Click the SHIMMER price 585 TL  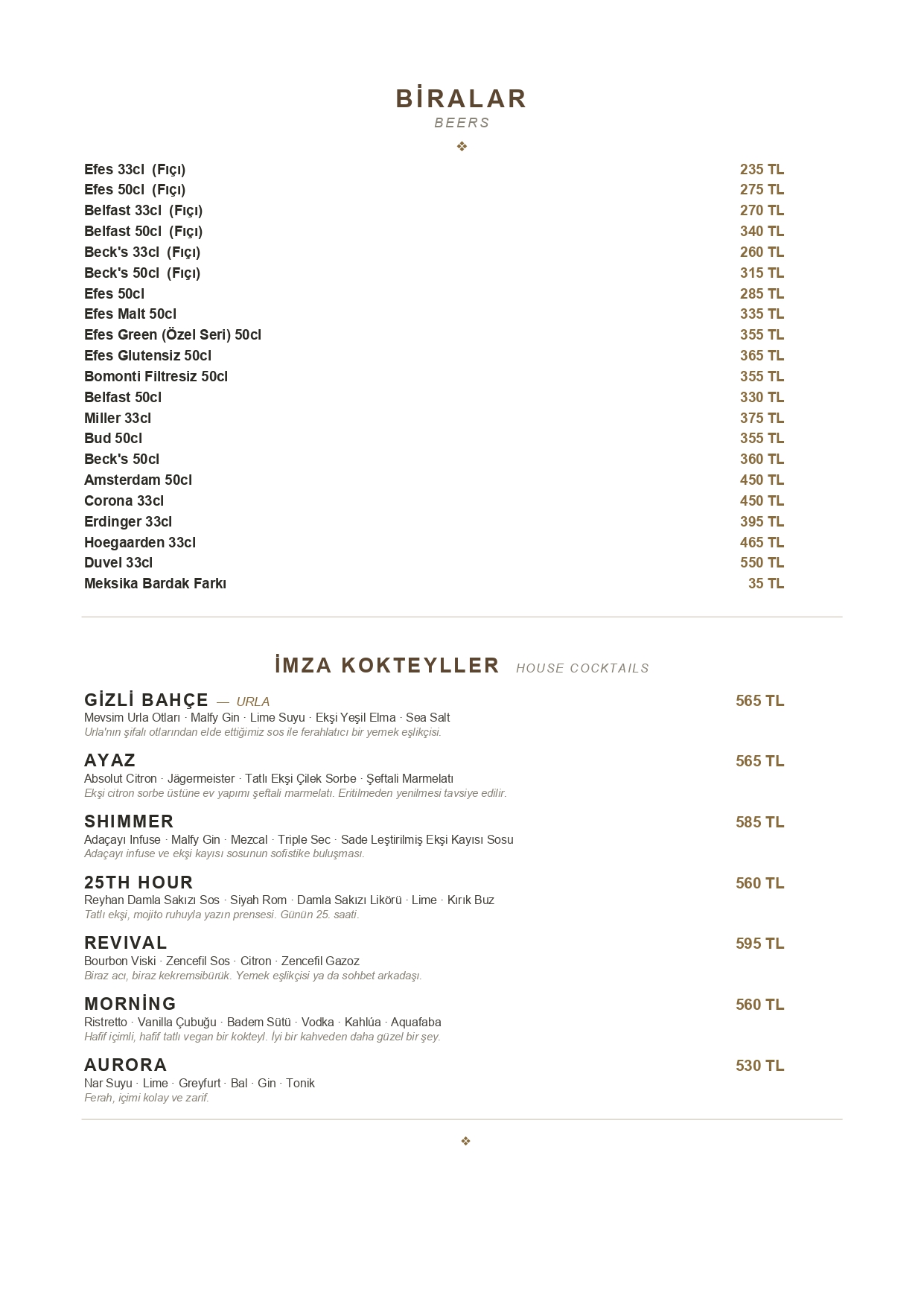(760, 822)
